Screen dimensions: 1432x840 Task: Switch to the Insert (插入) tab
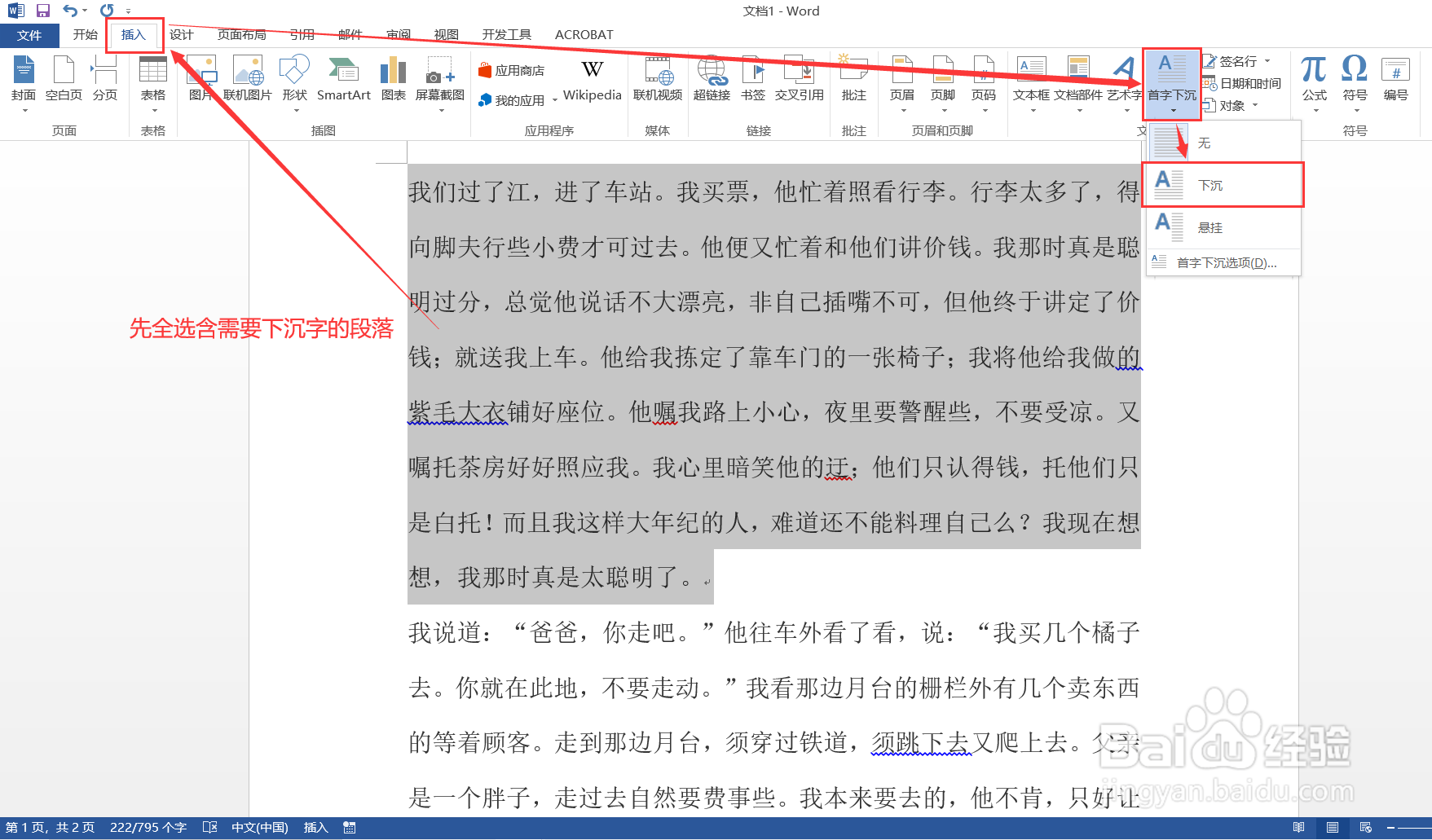click(x=133, y=34)
